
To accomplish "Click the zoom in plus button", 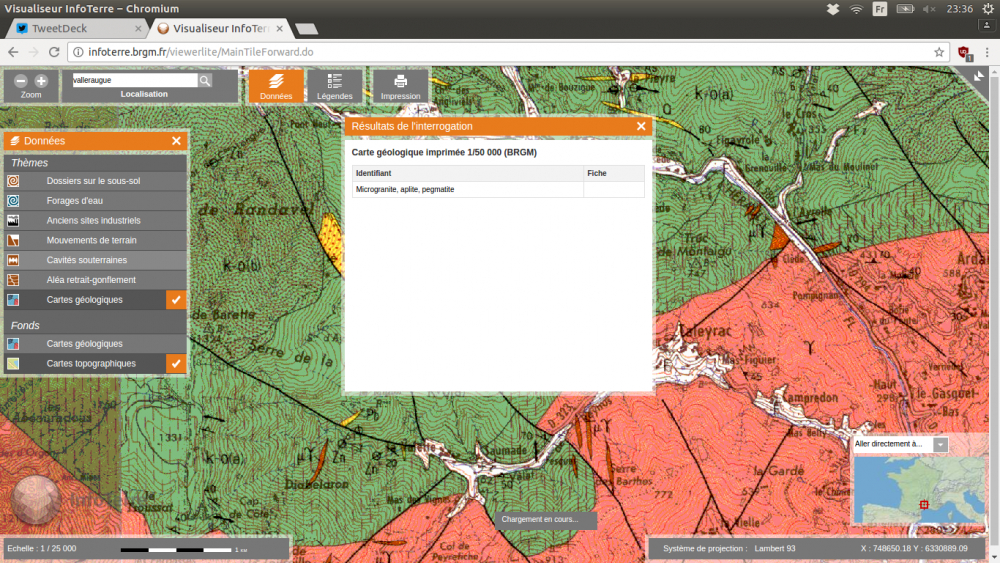I will (x=41, y=81).
